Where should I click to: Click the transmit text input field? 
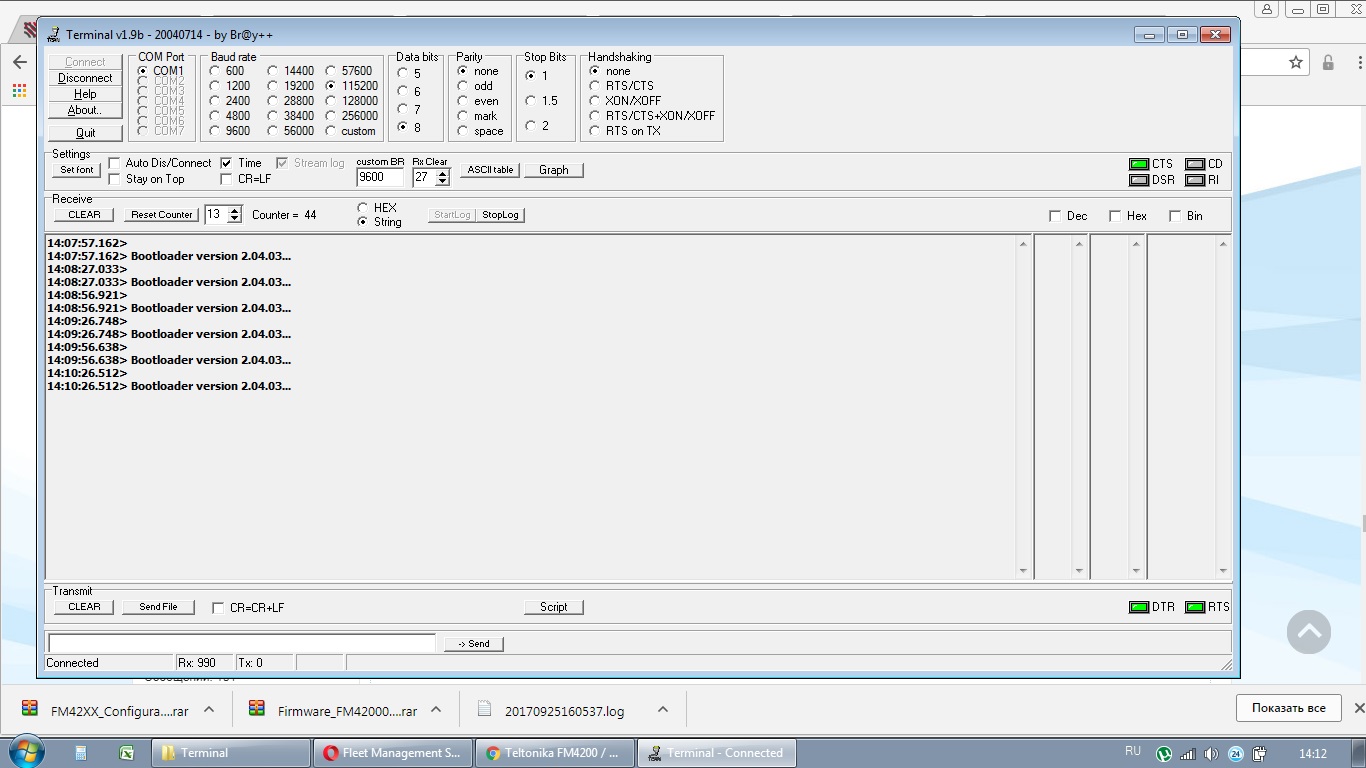[x=241, y=643]
